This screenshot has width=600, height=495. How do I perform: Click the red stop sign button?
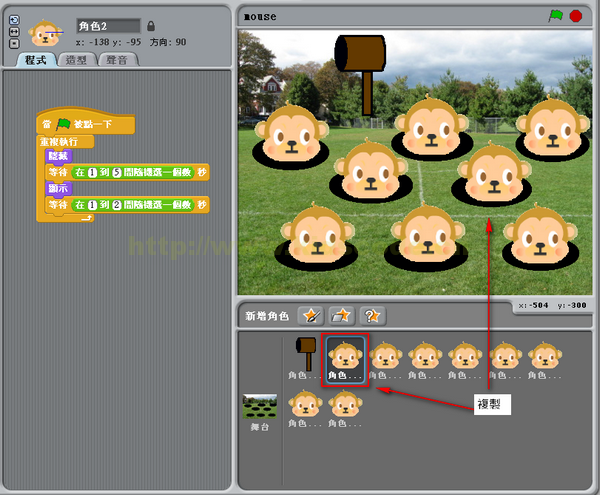tap(576, 16)
